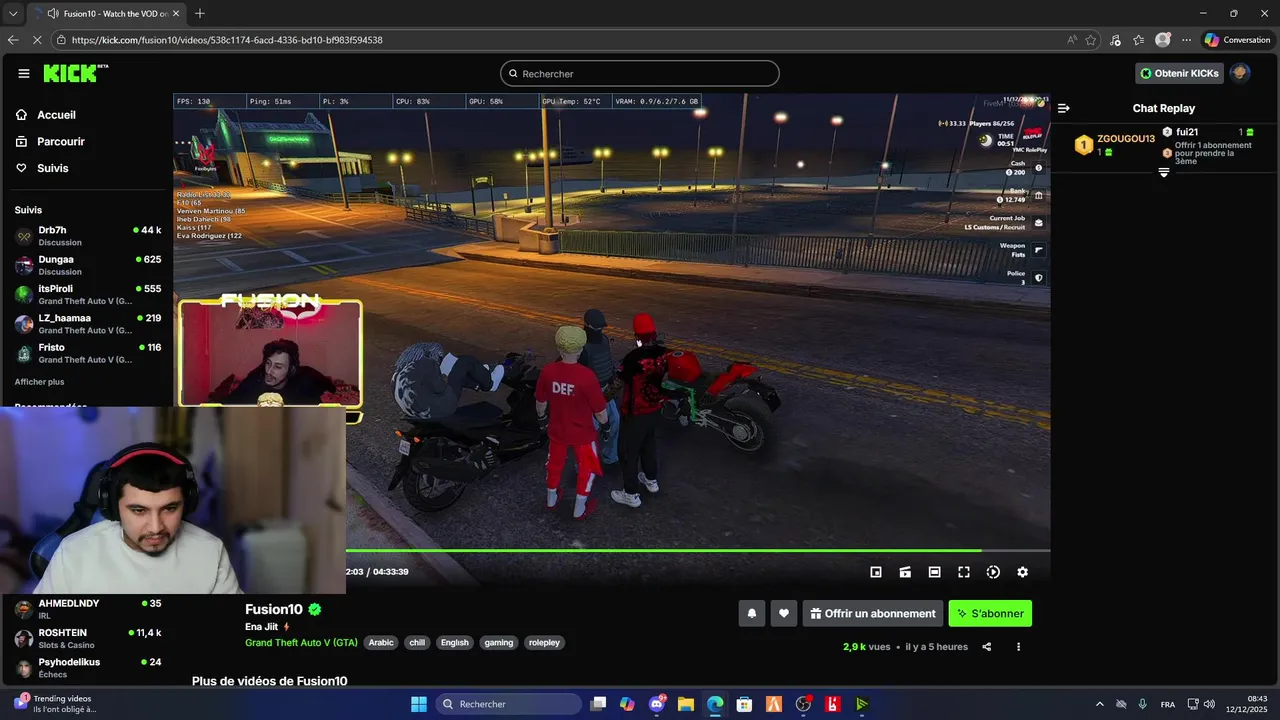Stop loading with the X button
This screenshot has height=720, width=1280.
click(38, 40)
